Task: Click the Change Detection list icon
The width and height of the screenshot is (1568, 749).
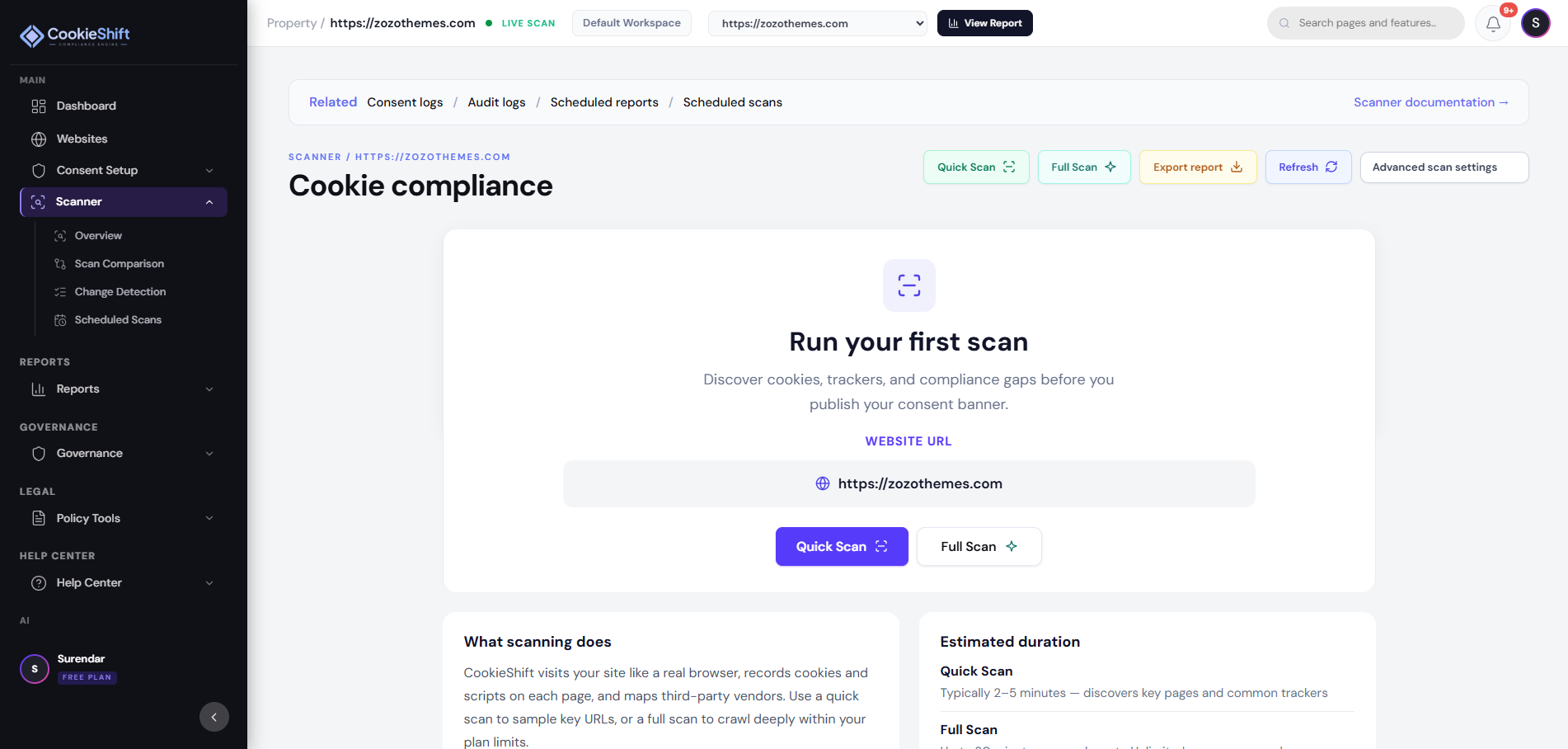Action: tap(60, 292)
